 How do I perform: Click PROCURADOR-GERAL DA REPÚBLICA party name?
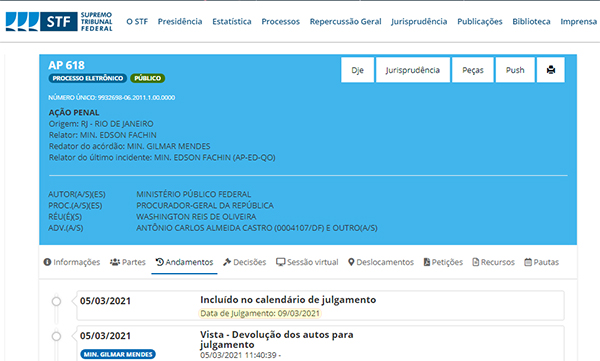tap(205, 206)
